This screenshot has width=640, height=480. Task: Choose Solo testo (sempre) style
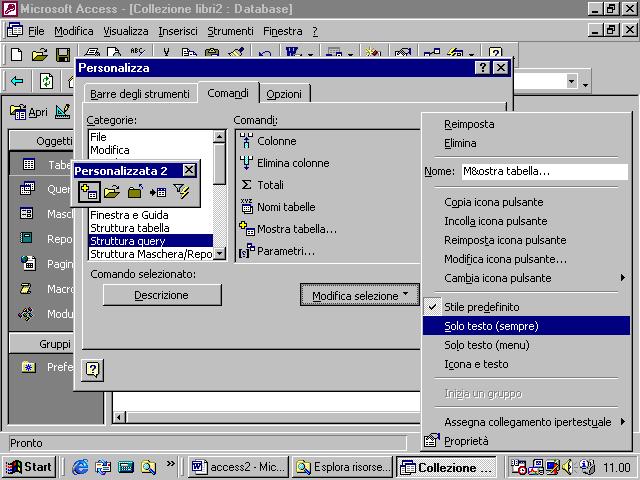point(526,326)
